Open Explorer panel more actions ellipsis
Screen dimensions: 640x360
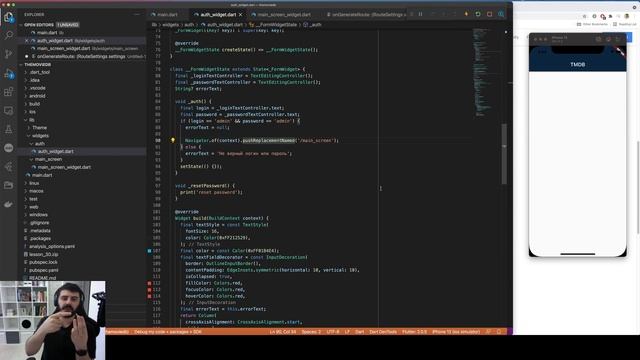[x=136, y=14]
